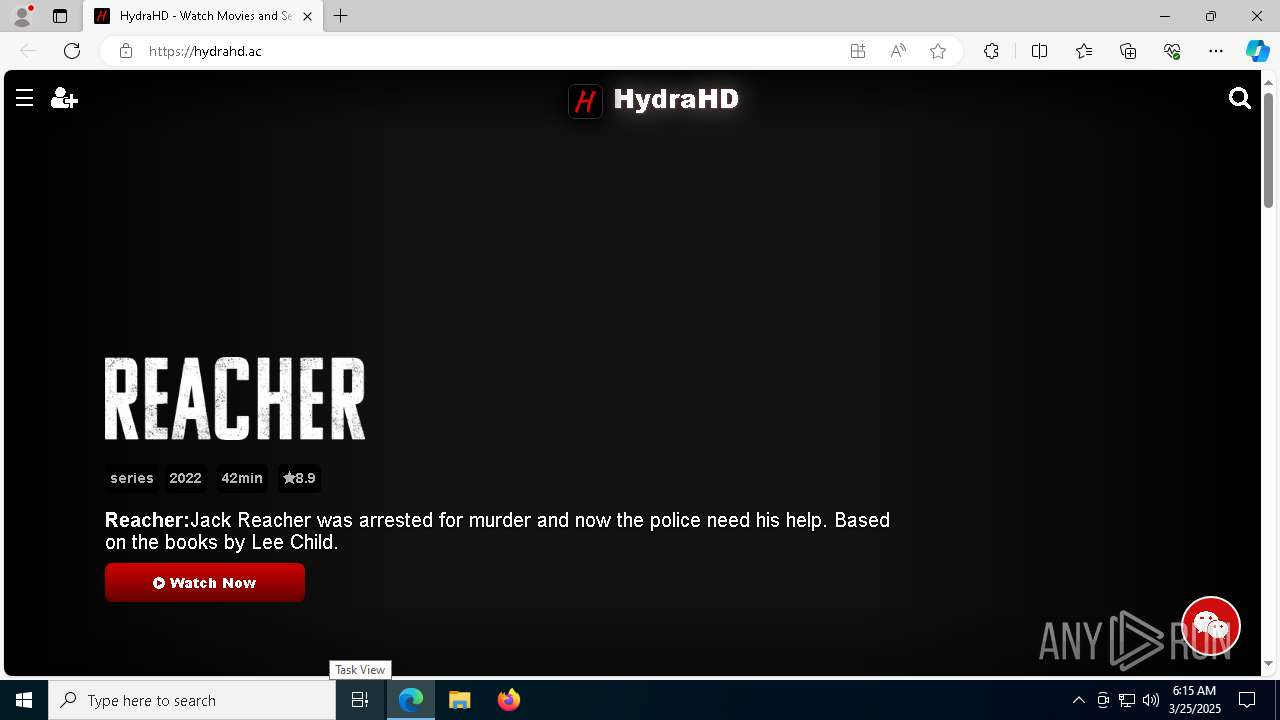Open the HydraHD site search magnifier
This screenshot has height=720, width=1280.
[x=1240, y=98]
